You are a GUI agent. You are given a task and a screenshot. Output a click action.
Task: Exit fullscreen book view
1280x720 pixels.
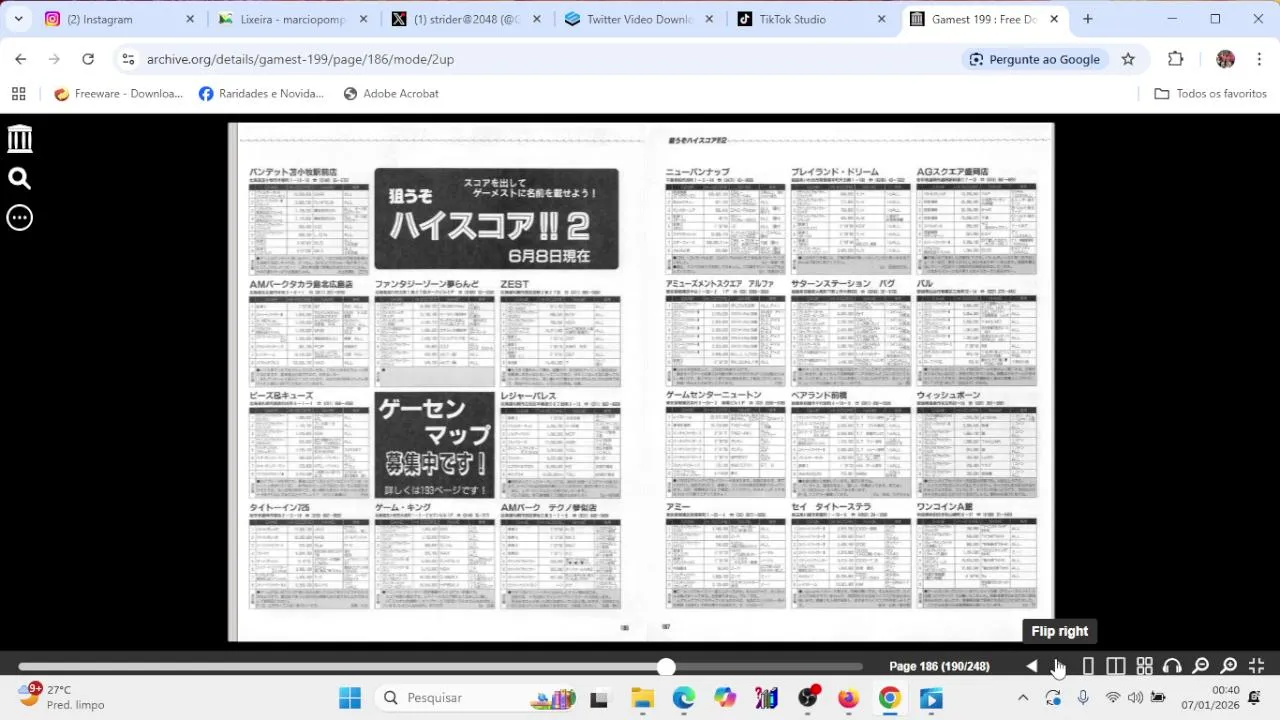[x=1257, y=666]
